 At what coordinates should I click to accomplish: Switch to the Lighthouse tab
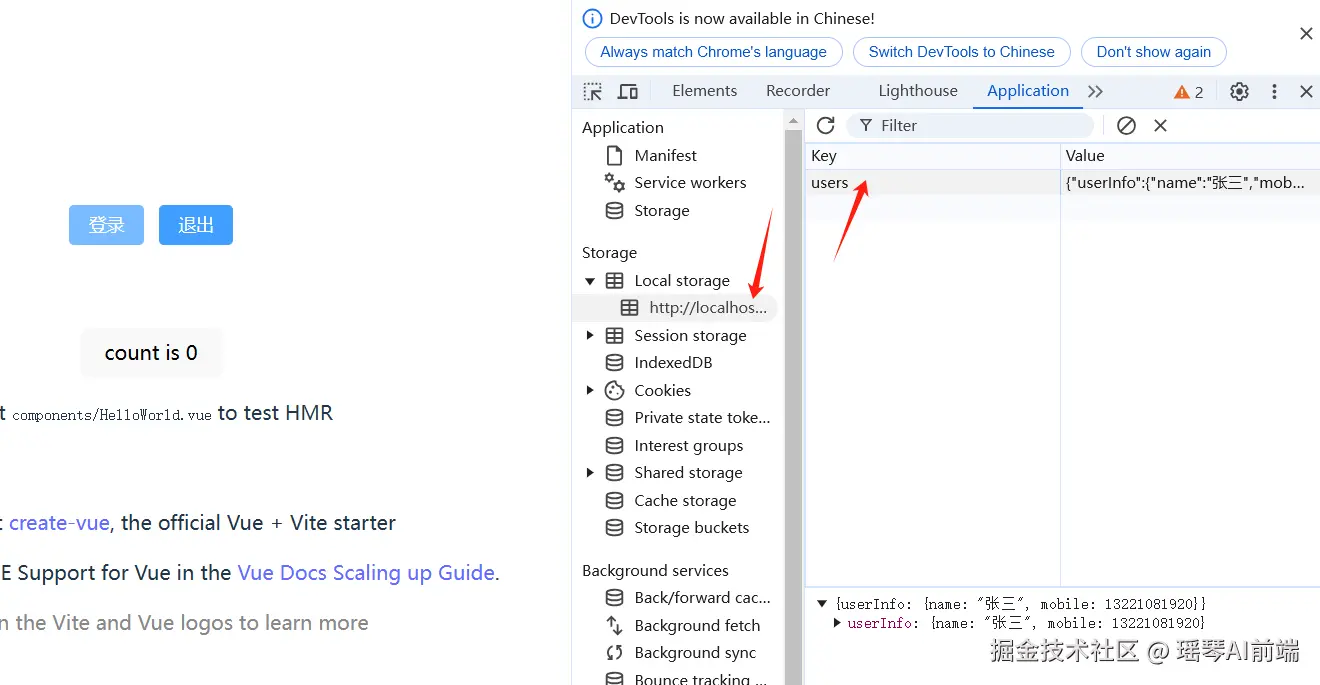coord(918,91)
